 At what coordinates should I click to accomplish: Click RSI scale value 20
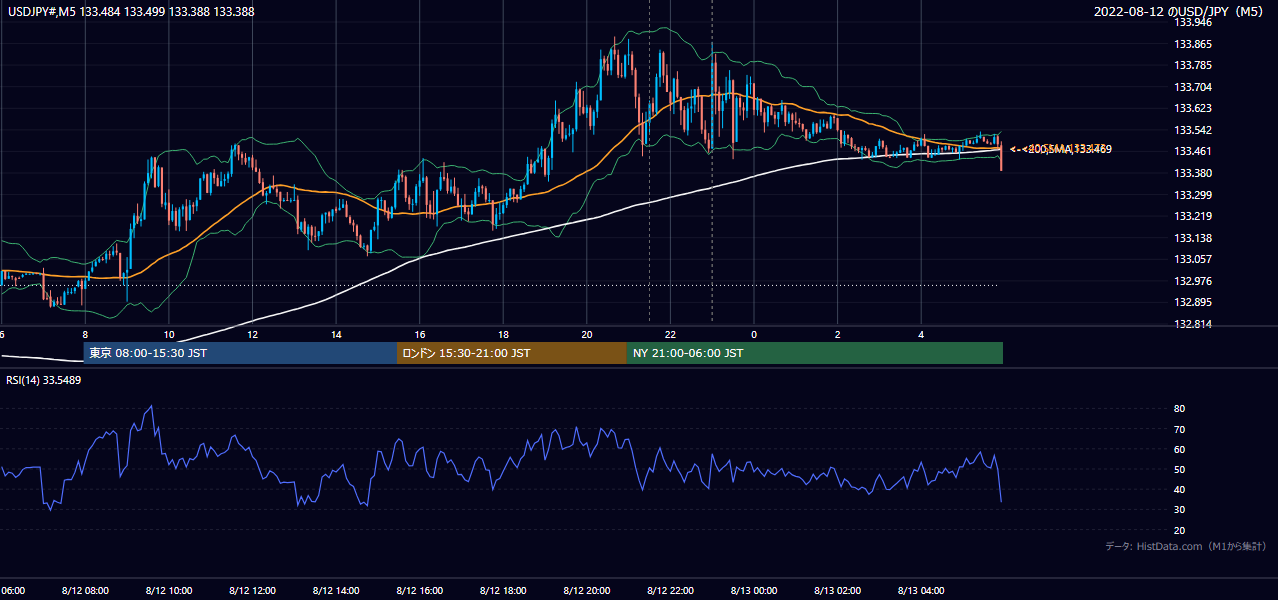[x=1180, y=530]
